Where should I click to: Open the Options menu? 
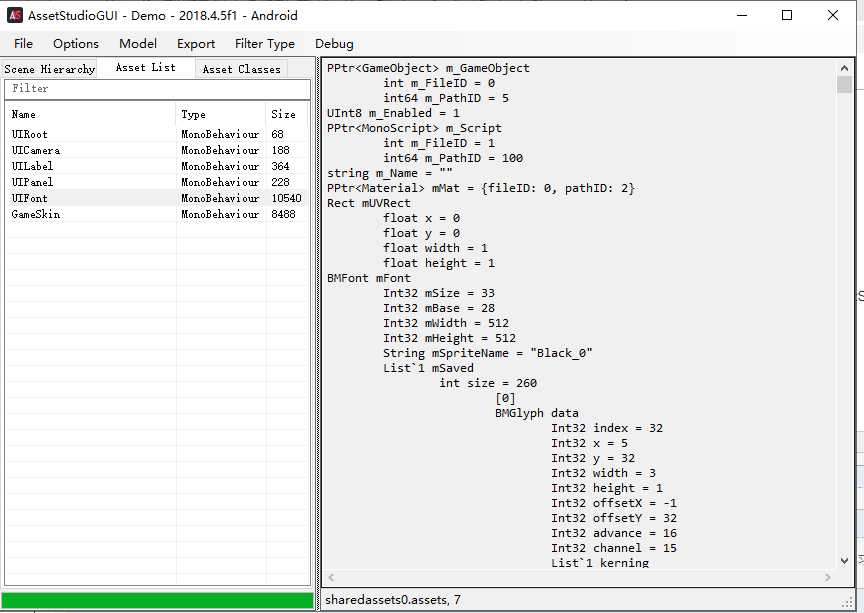(75, 44)
